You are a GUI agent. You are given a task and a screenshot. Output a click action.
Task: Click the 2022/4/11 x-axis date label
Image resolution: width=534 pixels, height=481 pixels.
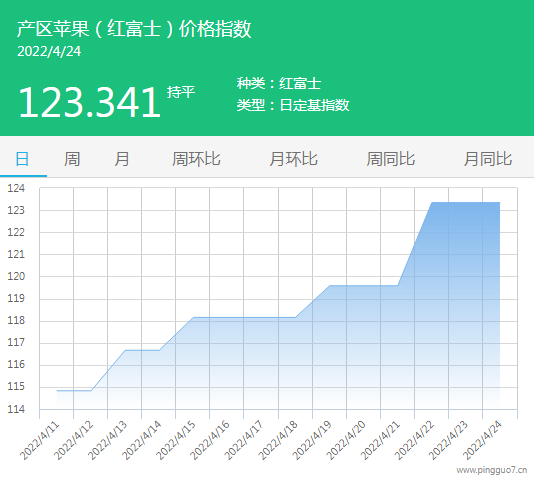tap(40, 440)
